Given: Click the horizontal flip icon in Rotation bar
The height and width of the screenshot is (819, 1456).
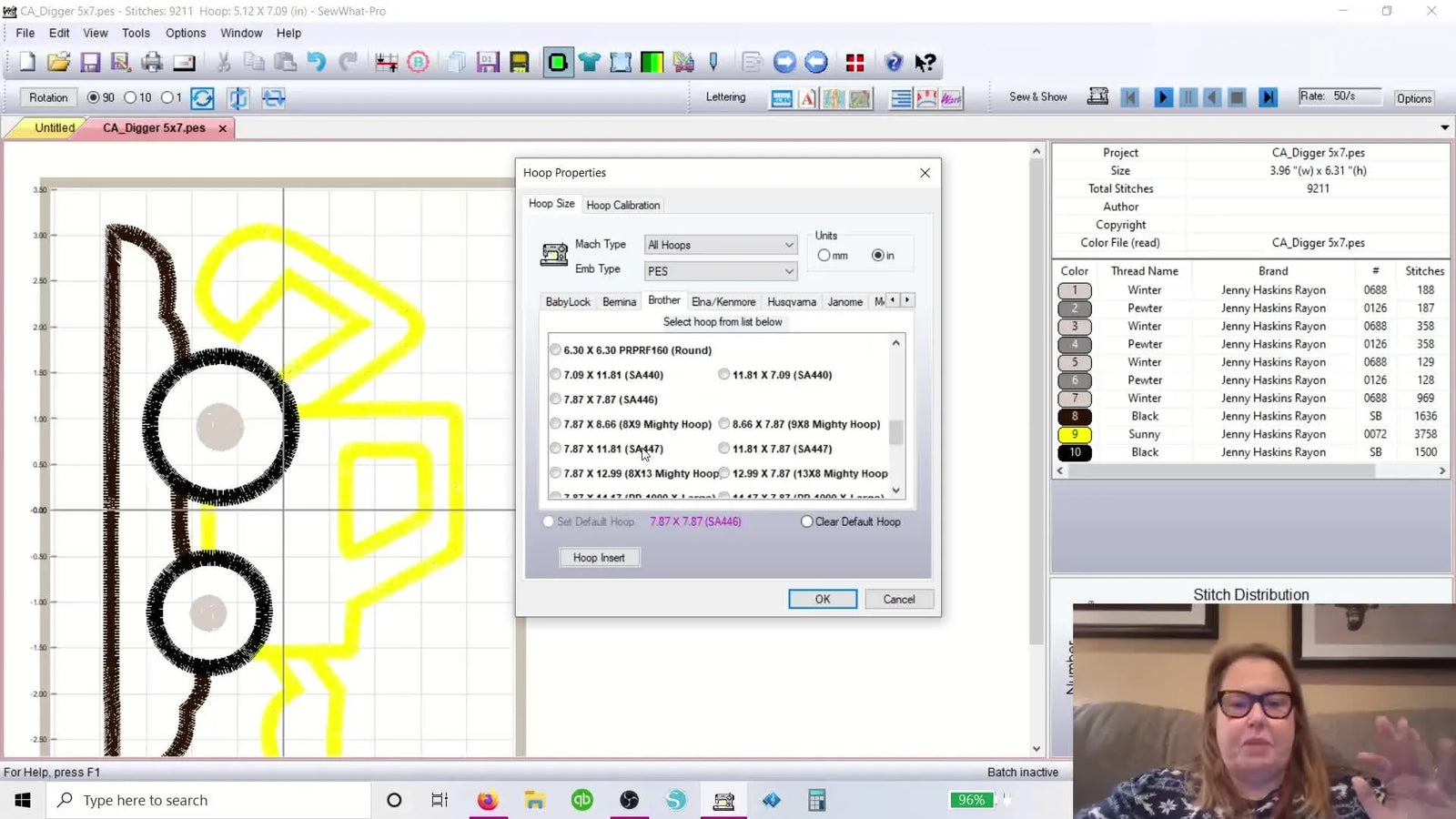Looking at the screenshot, I should (x=273, y=97).
